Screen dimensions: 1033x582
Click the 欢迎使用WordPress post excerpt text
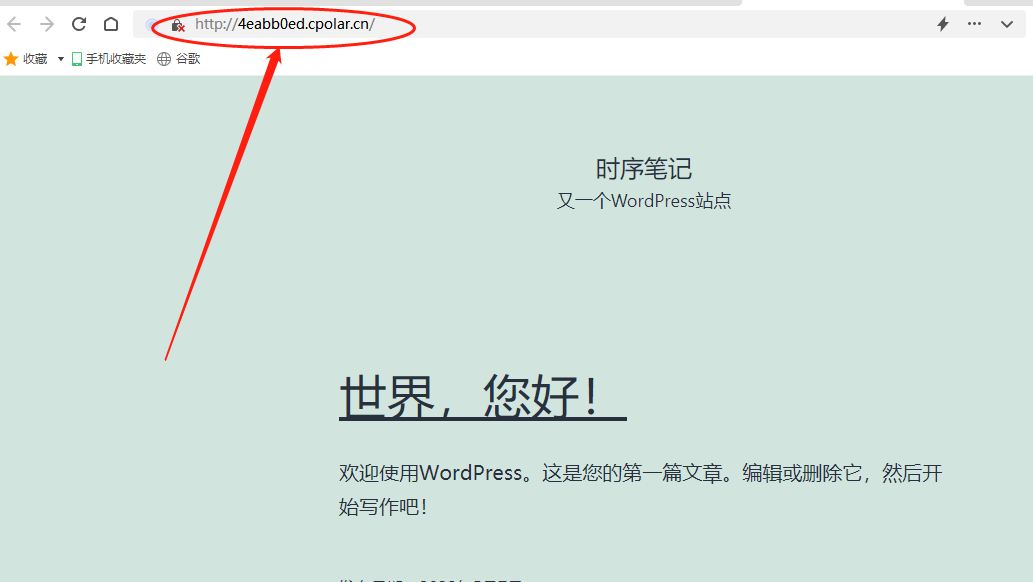point(640,490)
